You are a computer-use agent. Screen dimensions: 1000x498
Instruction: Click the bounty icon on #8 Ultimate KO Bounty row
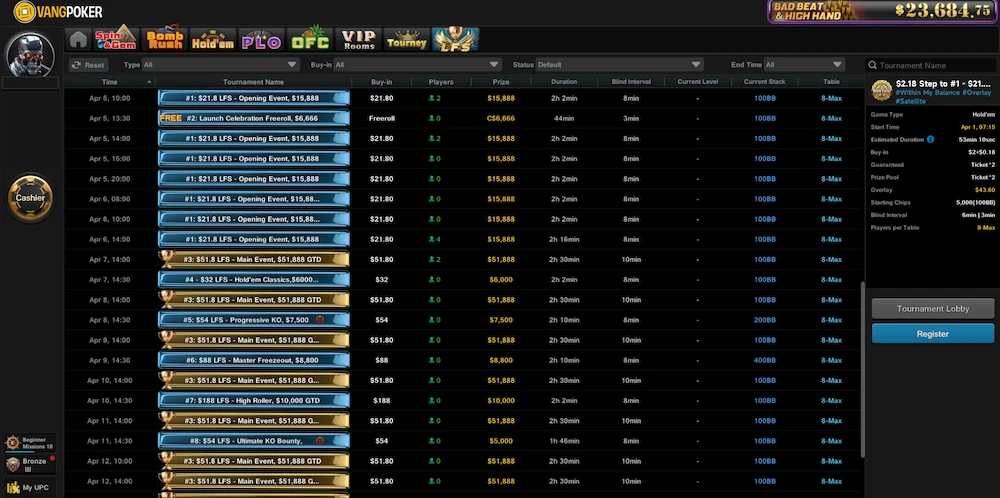320,441
